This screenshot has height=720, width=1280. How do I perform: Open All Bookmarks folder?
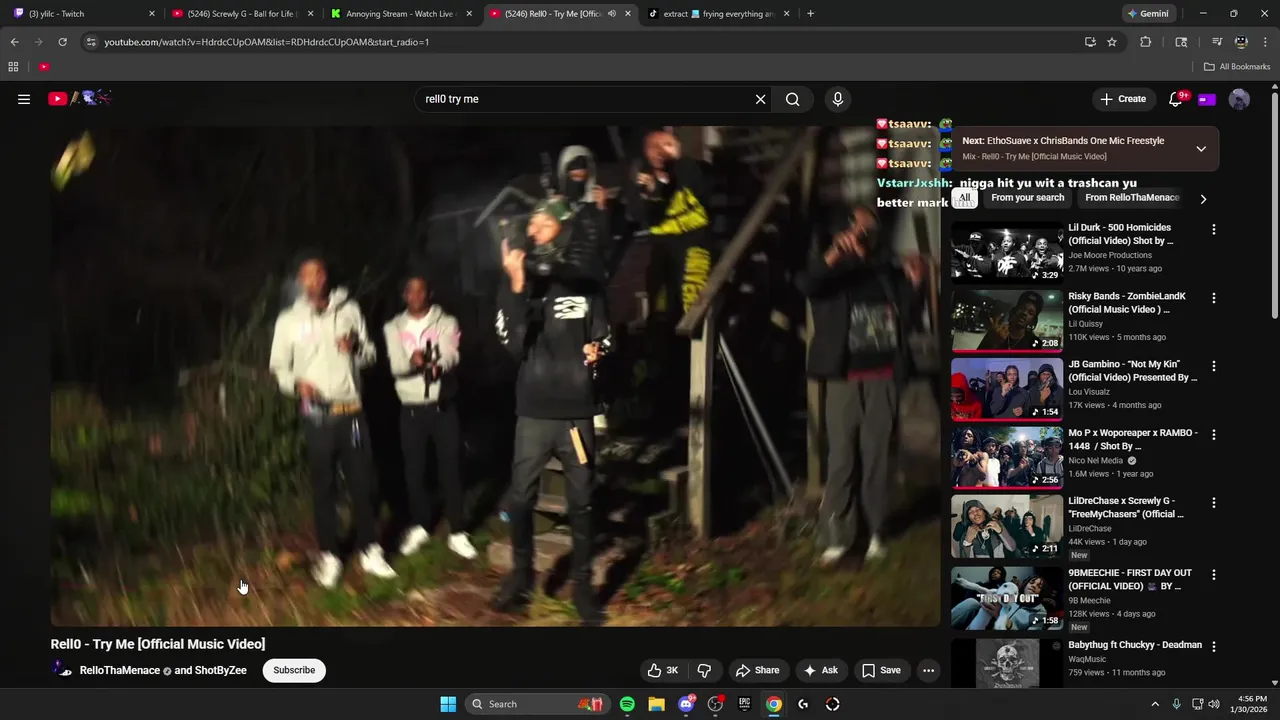pos(1237,67)
